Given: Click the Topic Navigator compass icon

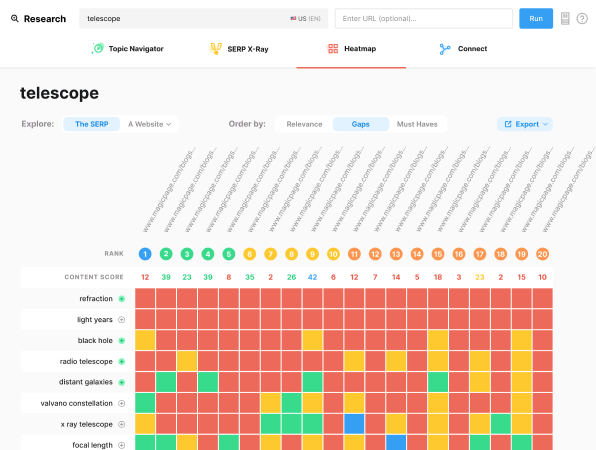Looking at the screenshot, I should click(x=98, y=48).
